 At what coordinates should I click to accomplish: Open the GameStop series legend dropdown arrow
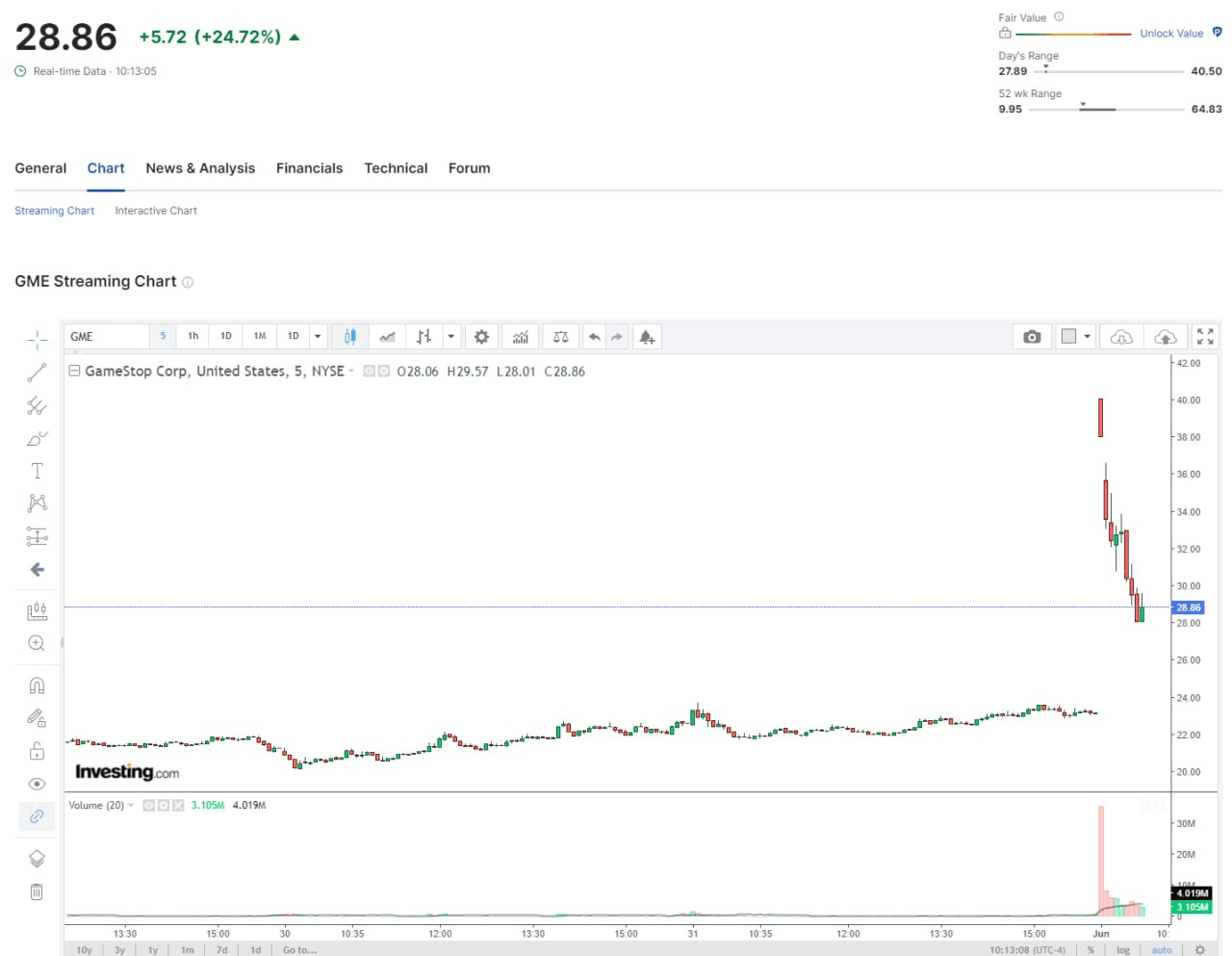(x=351, y=372)
